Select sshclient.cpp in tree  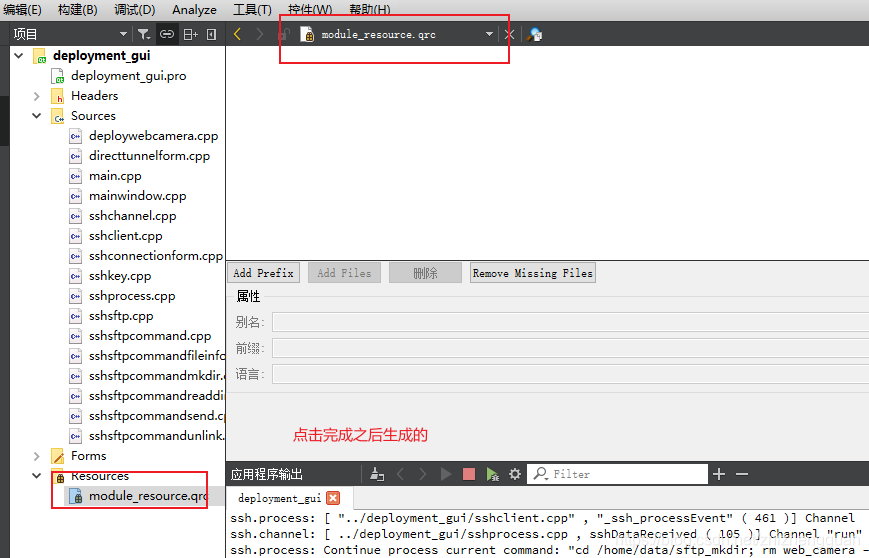126,236
